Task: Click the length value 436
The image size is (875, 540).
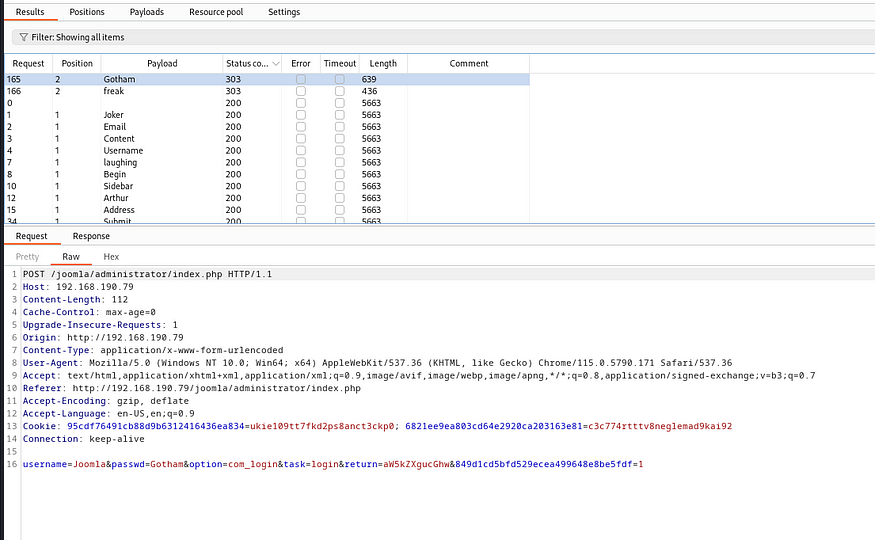Action: [369, 91]
